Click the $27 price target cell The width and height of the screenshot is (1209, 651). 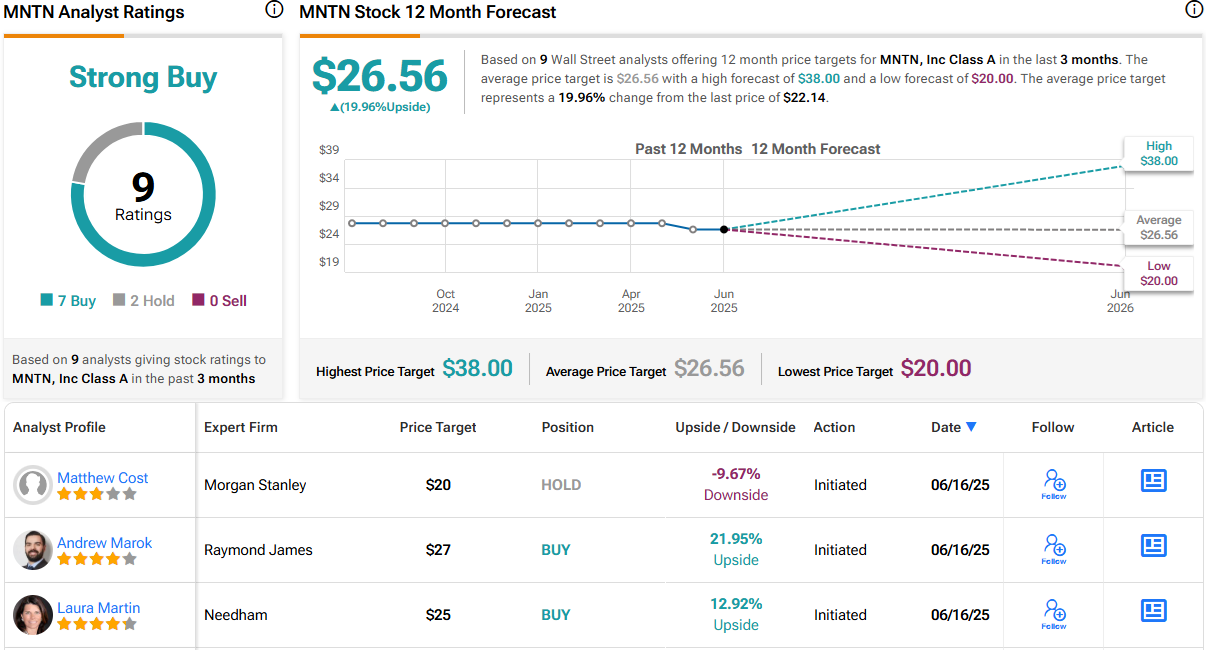pos(438,550)
